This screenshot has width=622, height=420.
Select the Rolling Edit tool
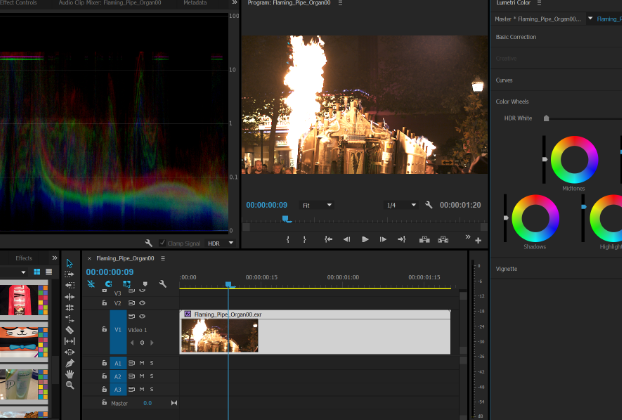(69, 307)
